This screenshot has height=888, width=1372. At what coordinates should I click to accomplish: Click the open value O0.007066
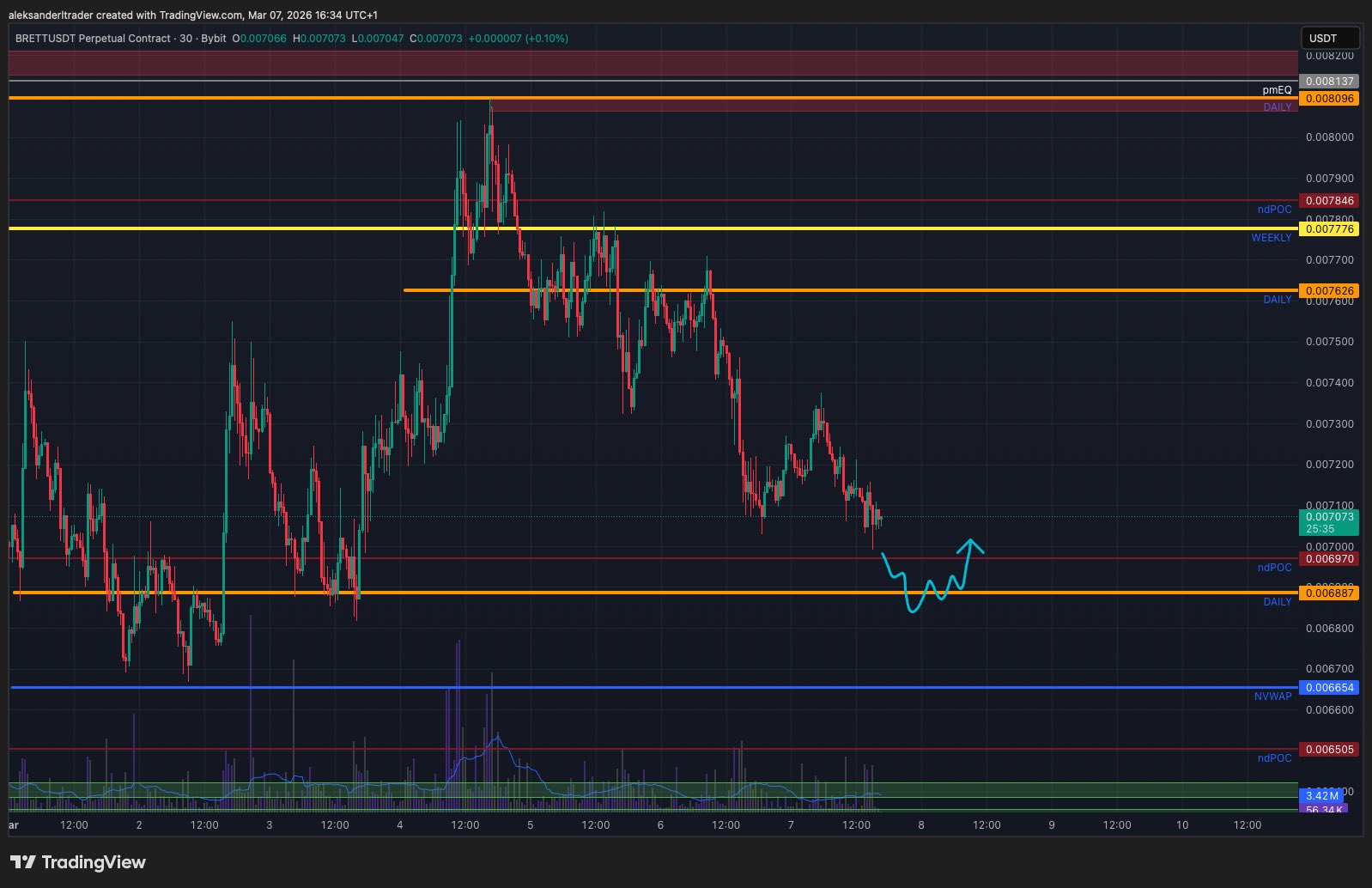pos(259,39)
